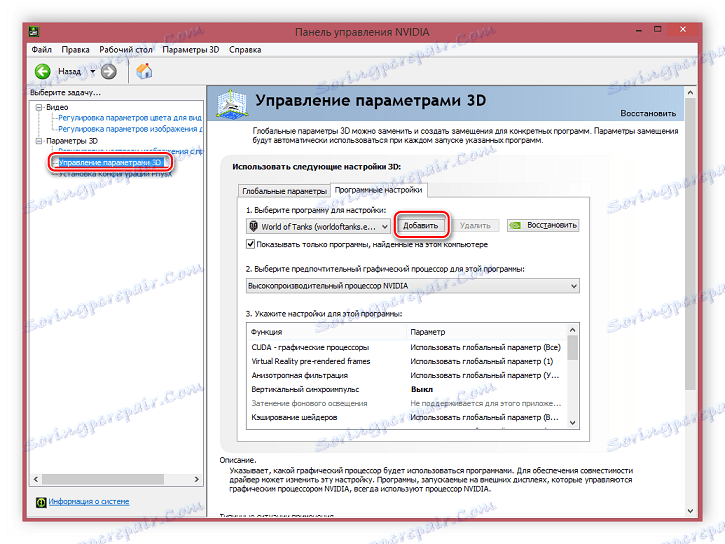Select CUDA - графические процессоры row

click(406, 348)
